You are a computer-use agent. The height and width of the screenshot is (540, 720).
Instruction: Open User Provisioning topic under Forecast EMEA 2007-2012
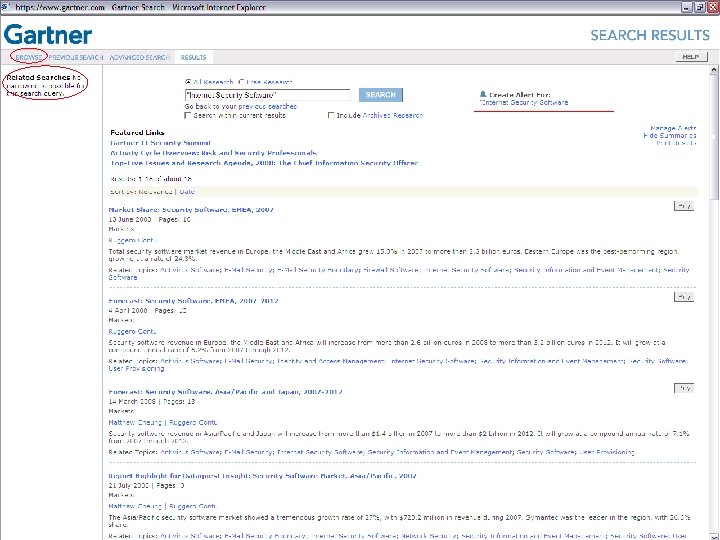click(x=136, y=368)
